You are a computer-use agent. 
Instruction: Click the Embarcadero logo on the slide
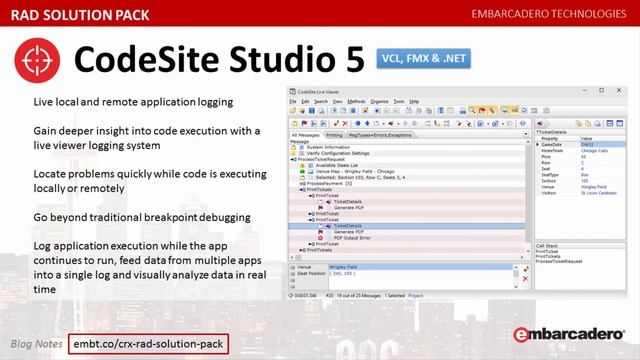click(x=569, y=334)
